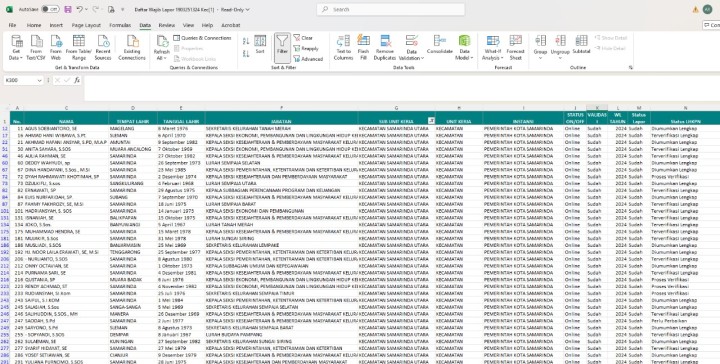
Task: Click the Outline dialog launcher icon
Action: coord(630,67)
